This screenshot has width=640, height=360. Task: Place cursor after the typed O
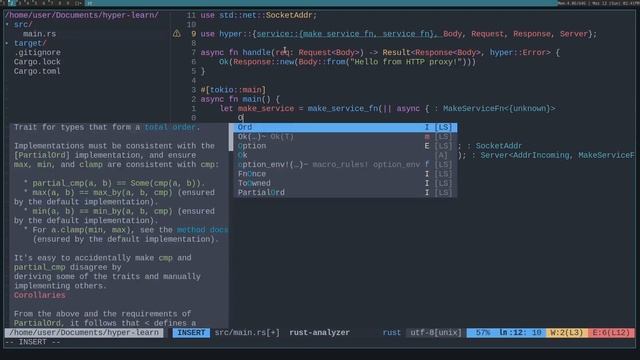click(x=243, y=118)
